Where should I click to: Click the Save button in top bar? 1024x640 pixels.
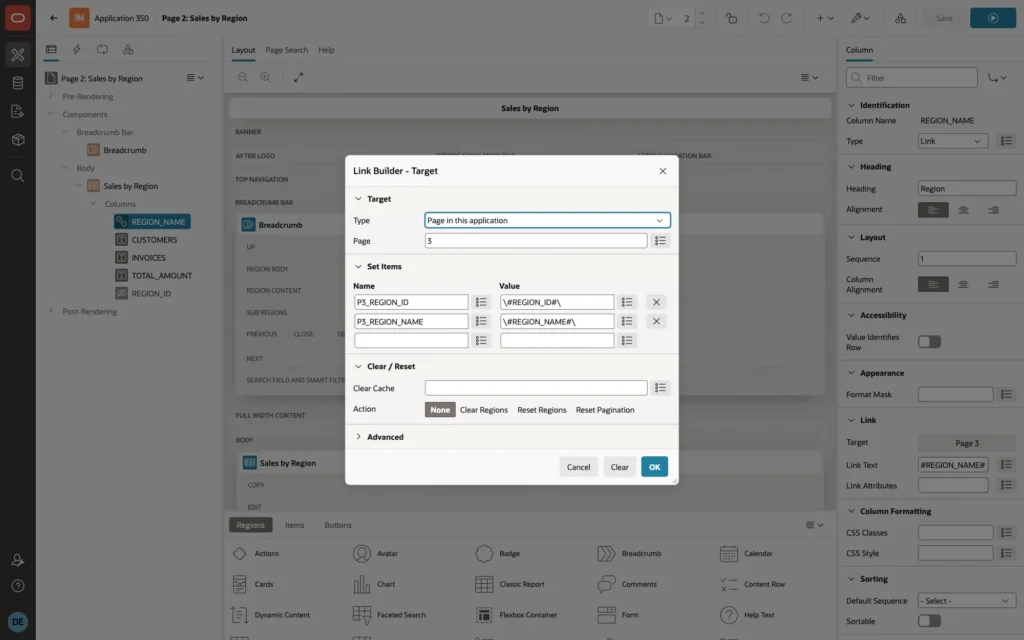pyautogui.click(x=944, y=18)
